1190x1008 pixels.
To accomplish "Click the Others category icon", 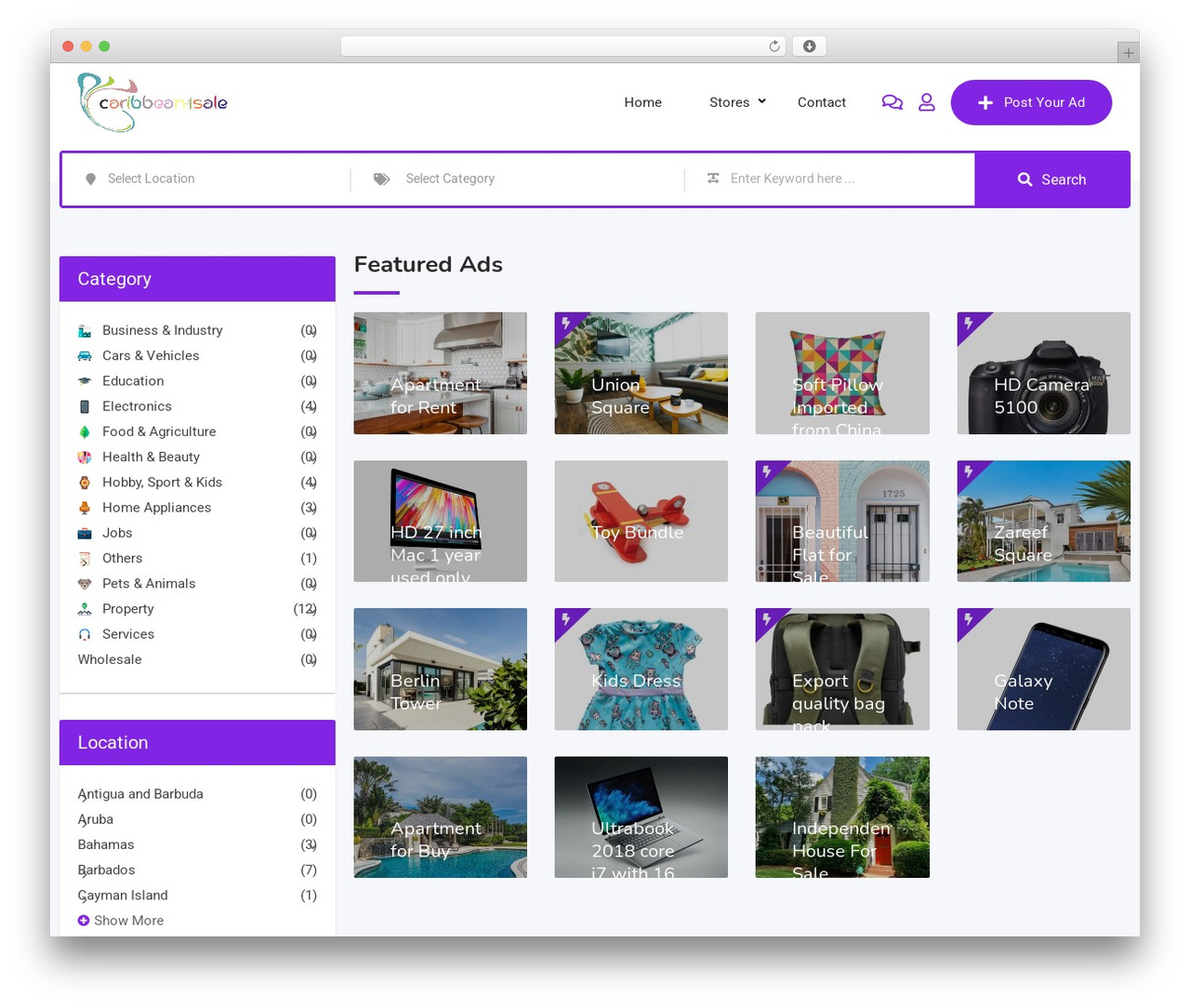I will pos(85,558).
